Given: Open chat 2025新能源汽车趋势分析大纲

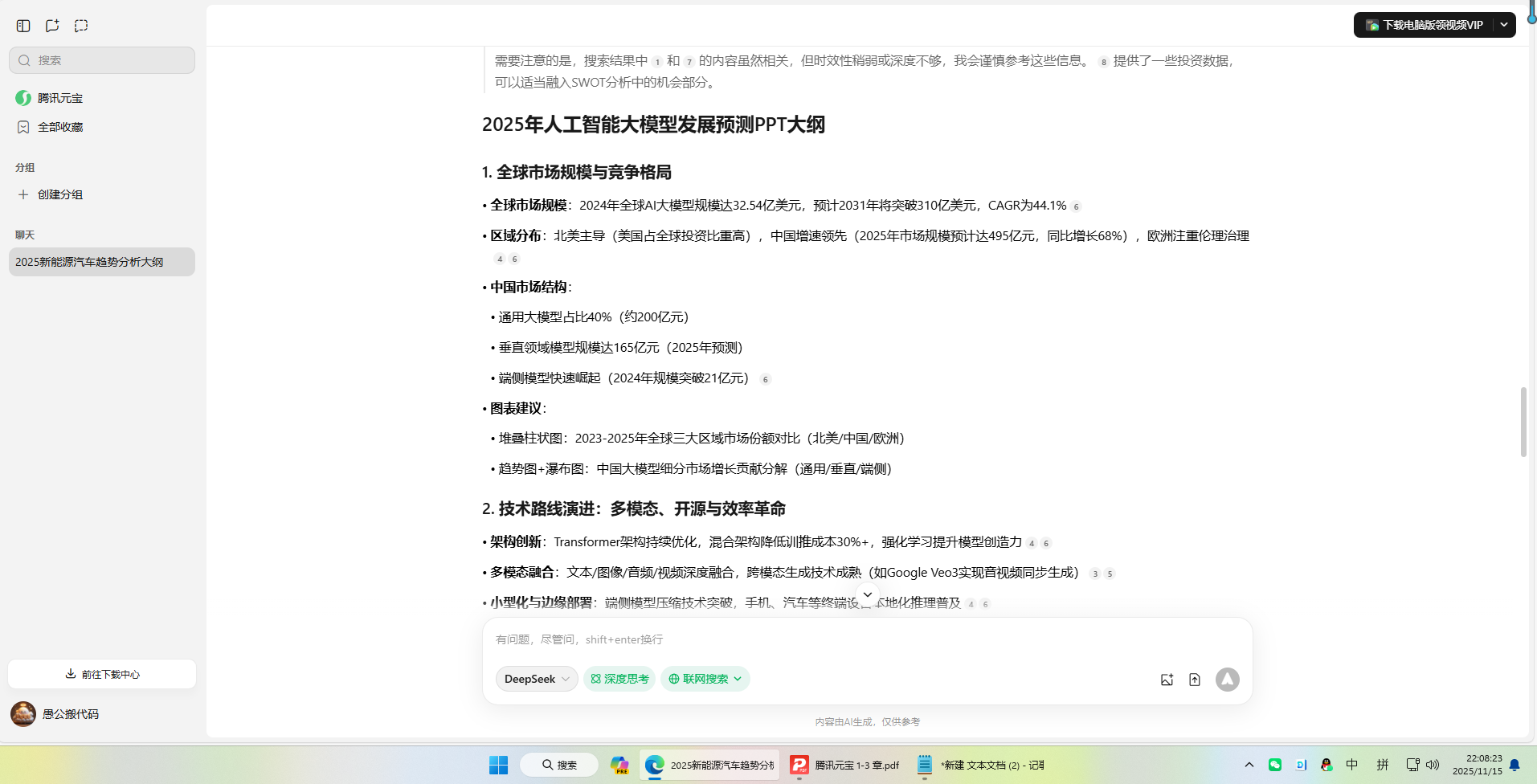Looking at the screenshot, I should click(x=89, y=261).
